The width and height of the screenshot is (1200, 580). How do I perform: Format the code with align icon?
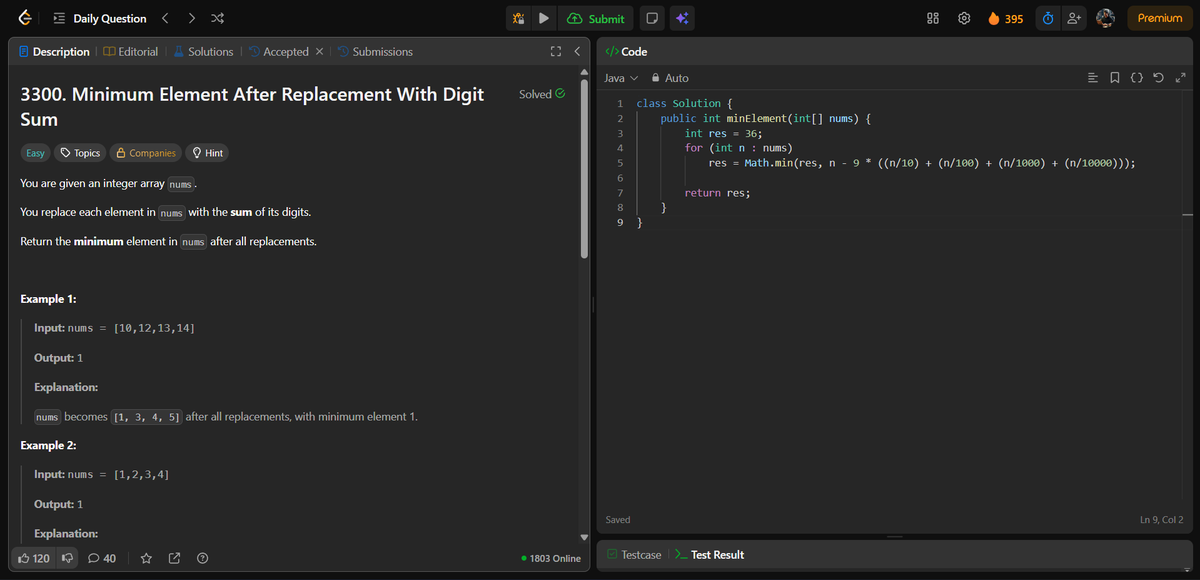1093,78
